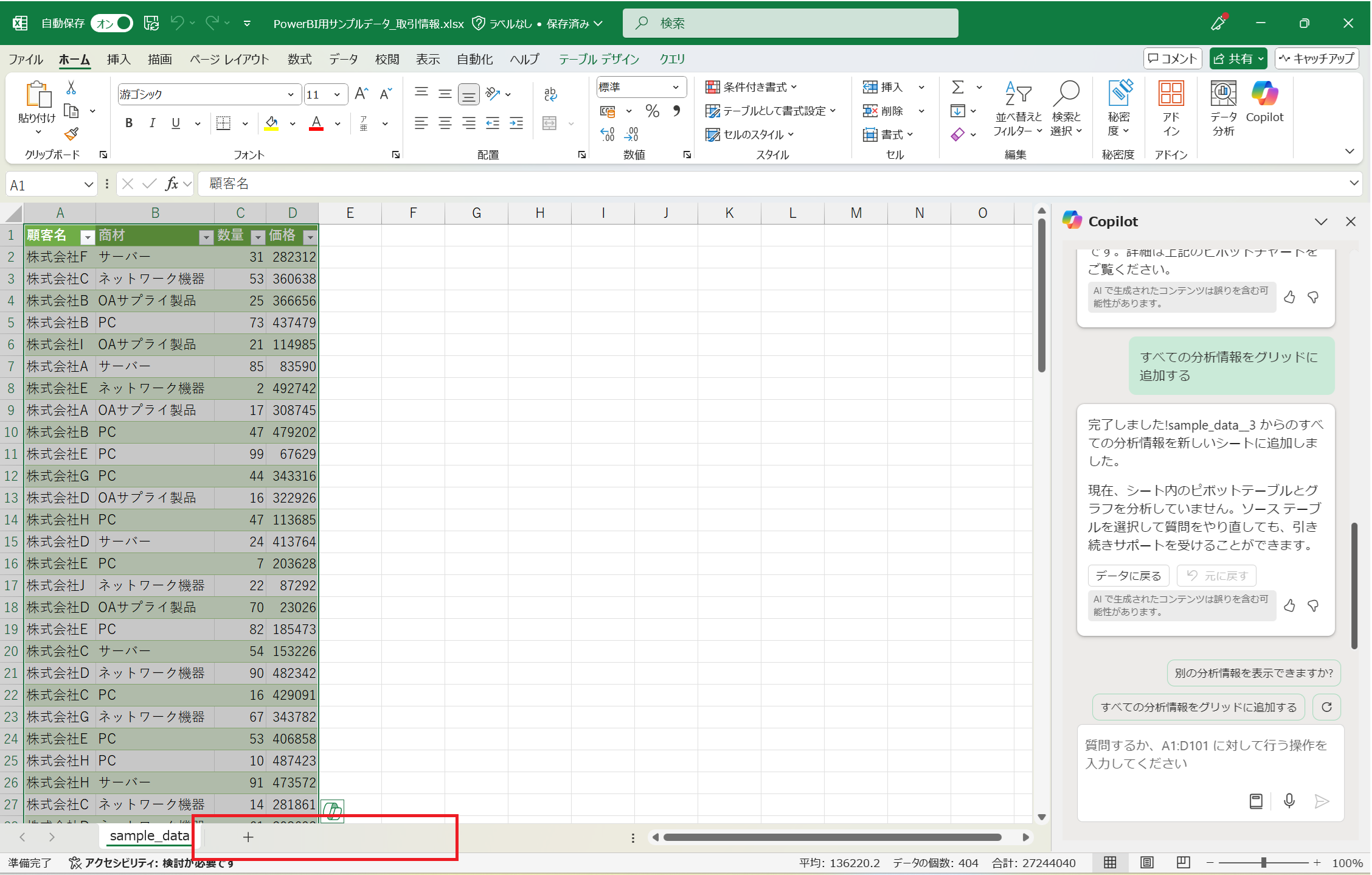Image resolution: width=1372 pixels, height=875 pixels.
Task: Open the Add-ins button
Action: pos(1171,109)
